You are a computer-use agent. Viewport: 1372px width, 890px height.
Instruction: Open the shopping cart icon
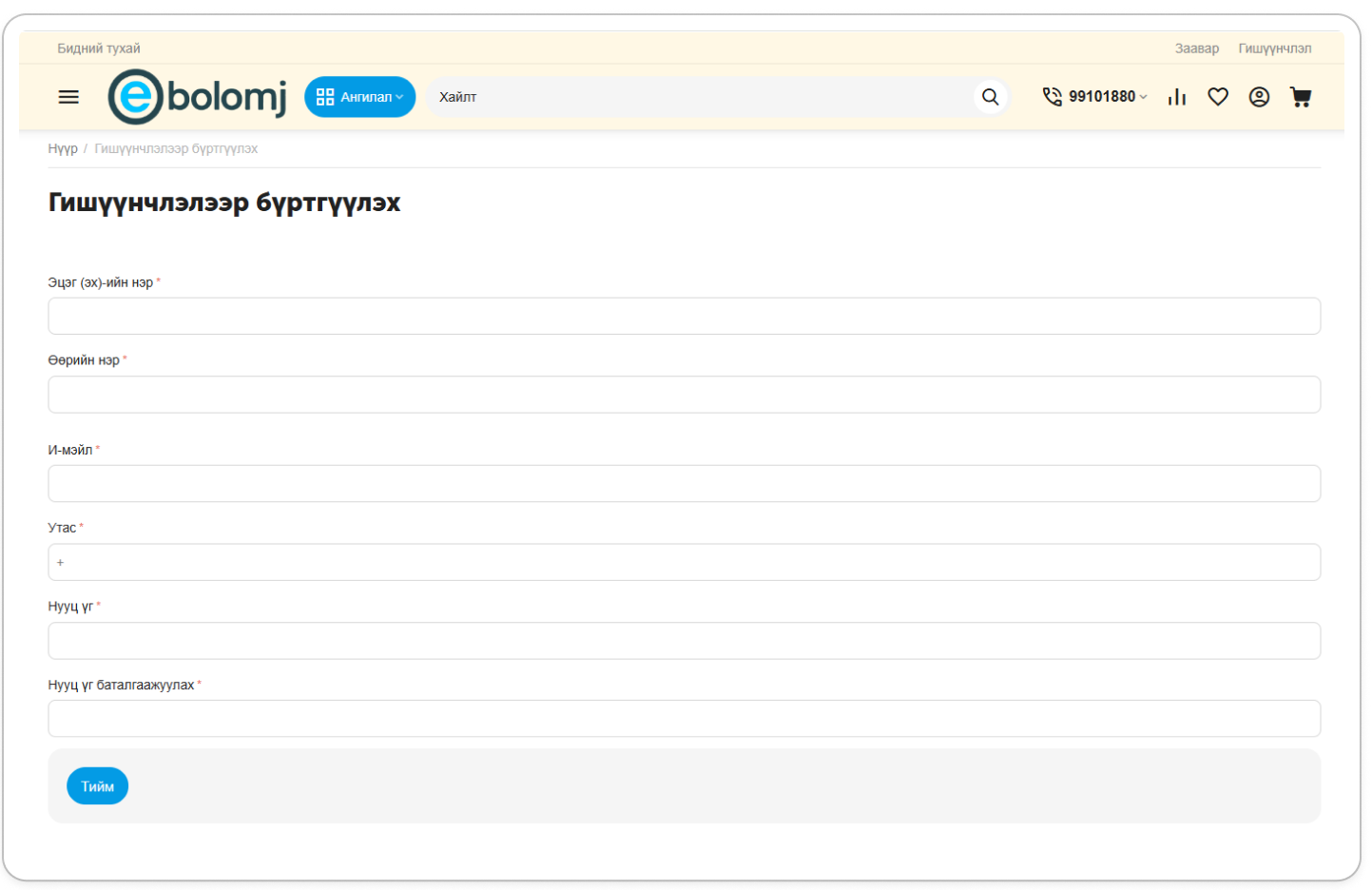point(1301,97)
